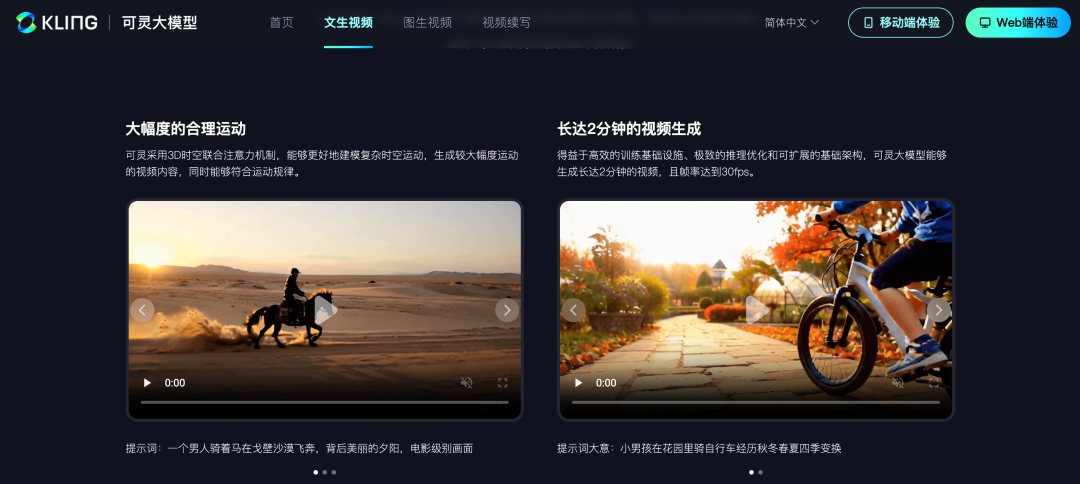Viewport: 1080px width, 484px height.
Task: Enter fullscreen on horse video
Action: (502, 383)
